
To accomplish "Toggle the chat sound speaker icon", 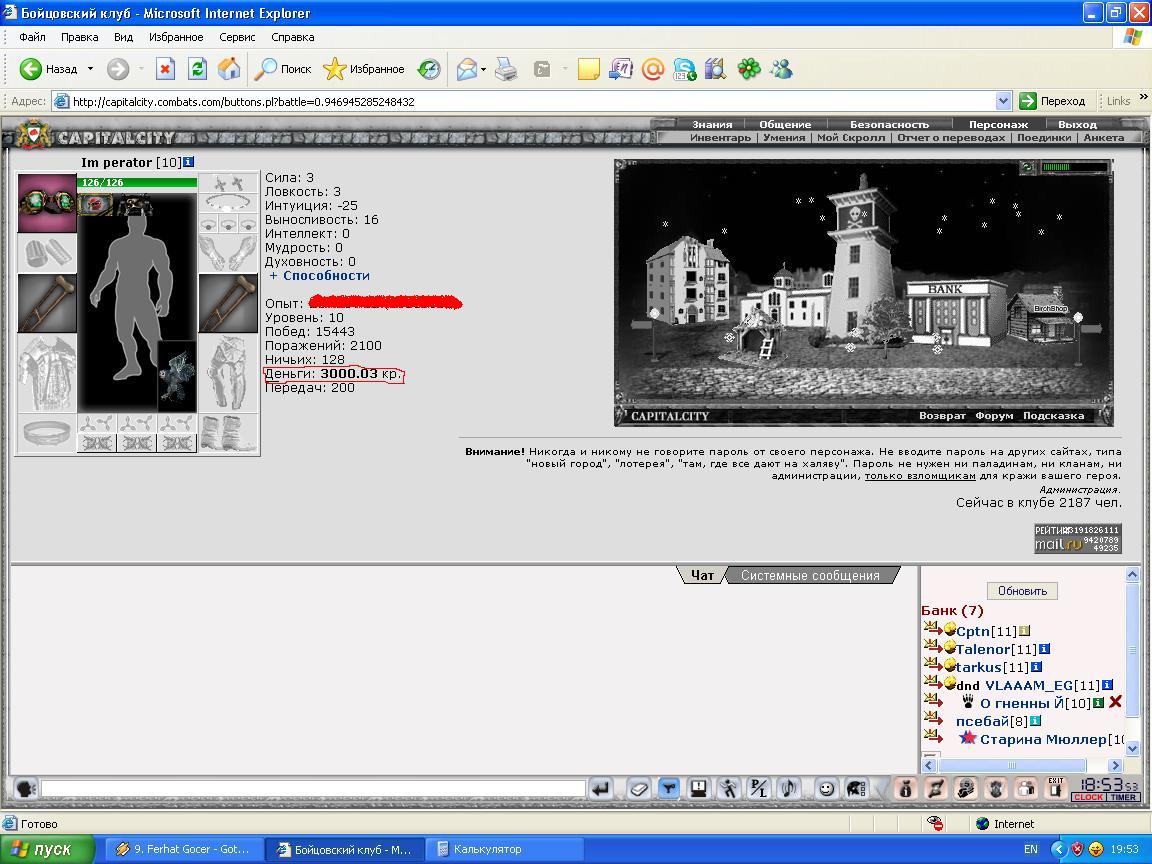I will [x=790, y=789].
